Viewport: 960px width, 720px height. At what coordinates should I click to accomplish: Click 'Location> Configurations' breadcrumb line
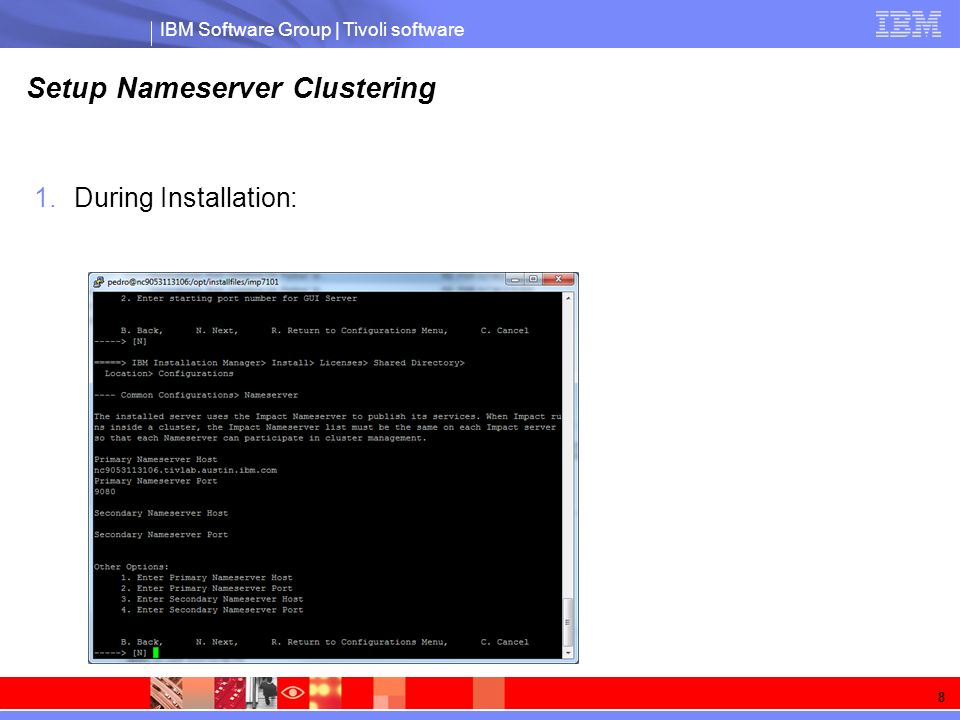(x=169, y=373)
